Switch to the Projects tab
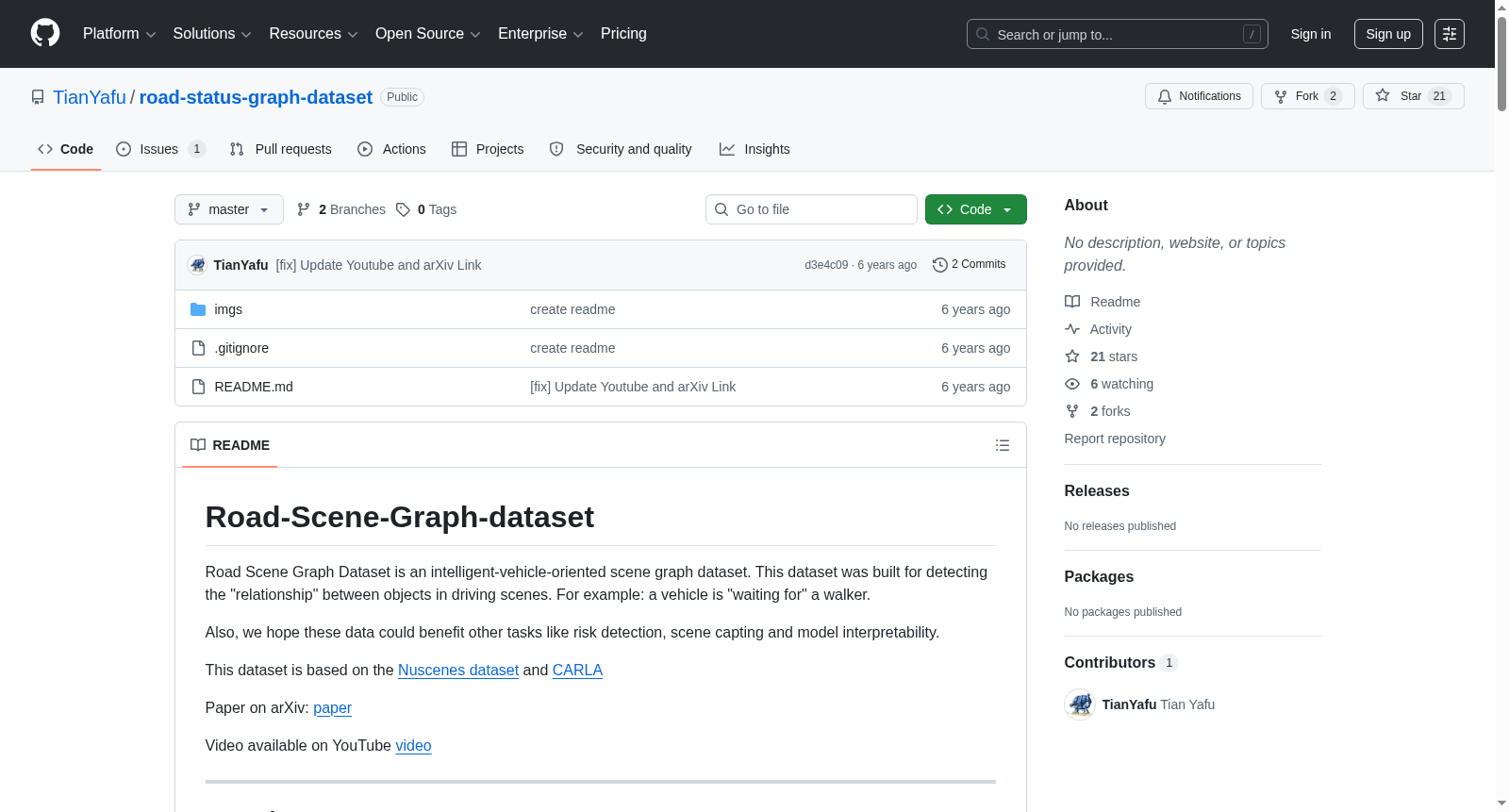The height and width of the screenshot is (812, 1509). click(x=488, y=149)
